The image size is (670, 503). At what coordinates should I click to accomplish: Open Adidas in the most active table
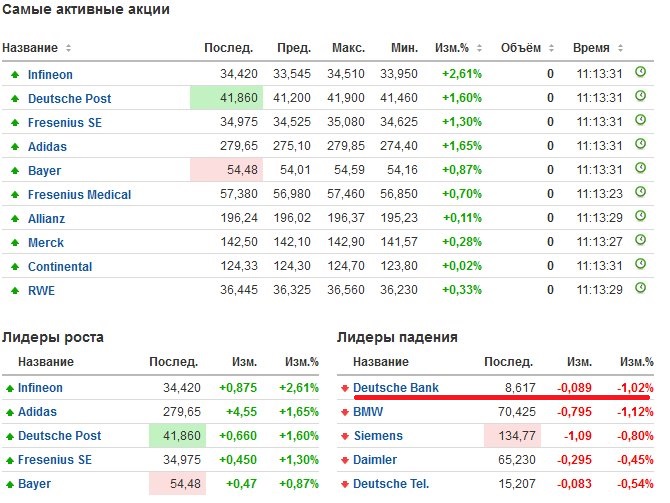[x=47, y=147]
